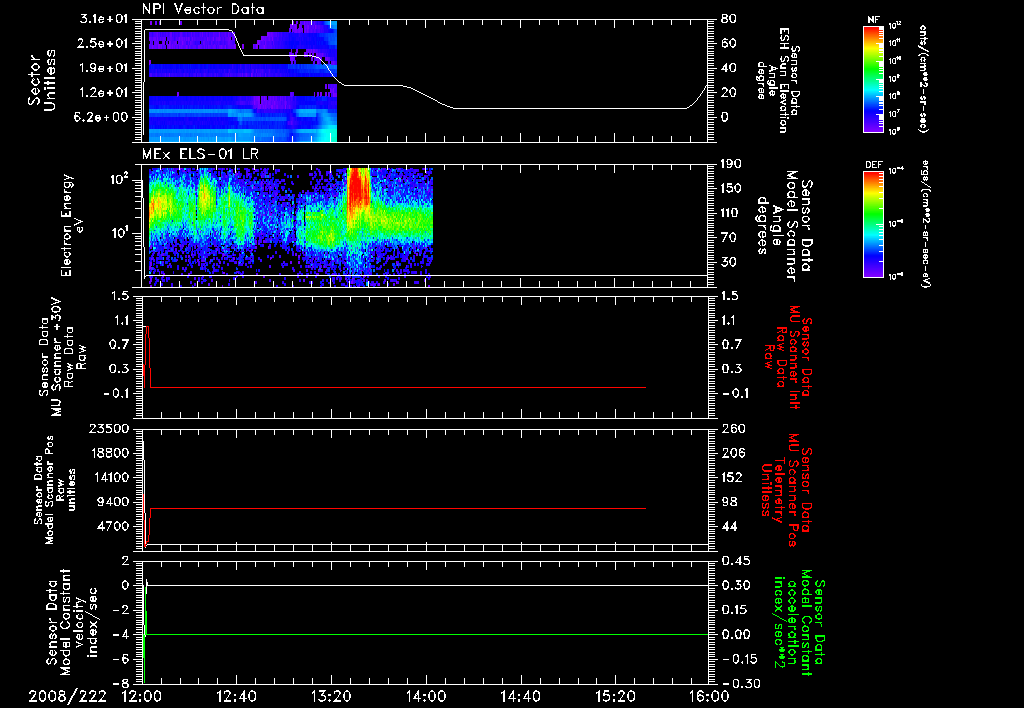The image size is (1024, 708).
Task: Click the '2.5e+01' sector tick label
Action: pyautogui.click(x=104, y=43)
